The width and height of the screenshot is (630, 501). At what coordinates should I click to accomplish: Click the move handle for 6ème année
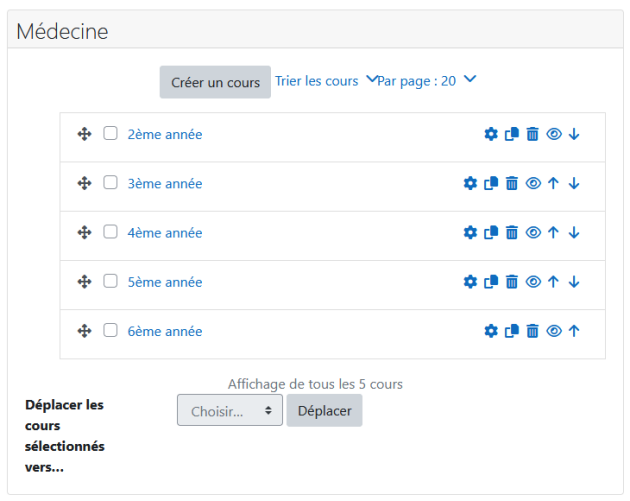pyautogui.click(x=84, y=331)
